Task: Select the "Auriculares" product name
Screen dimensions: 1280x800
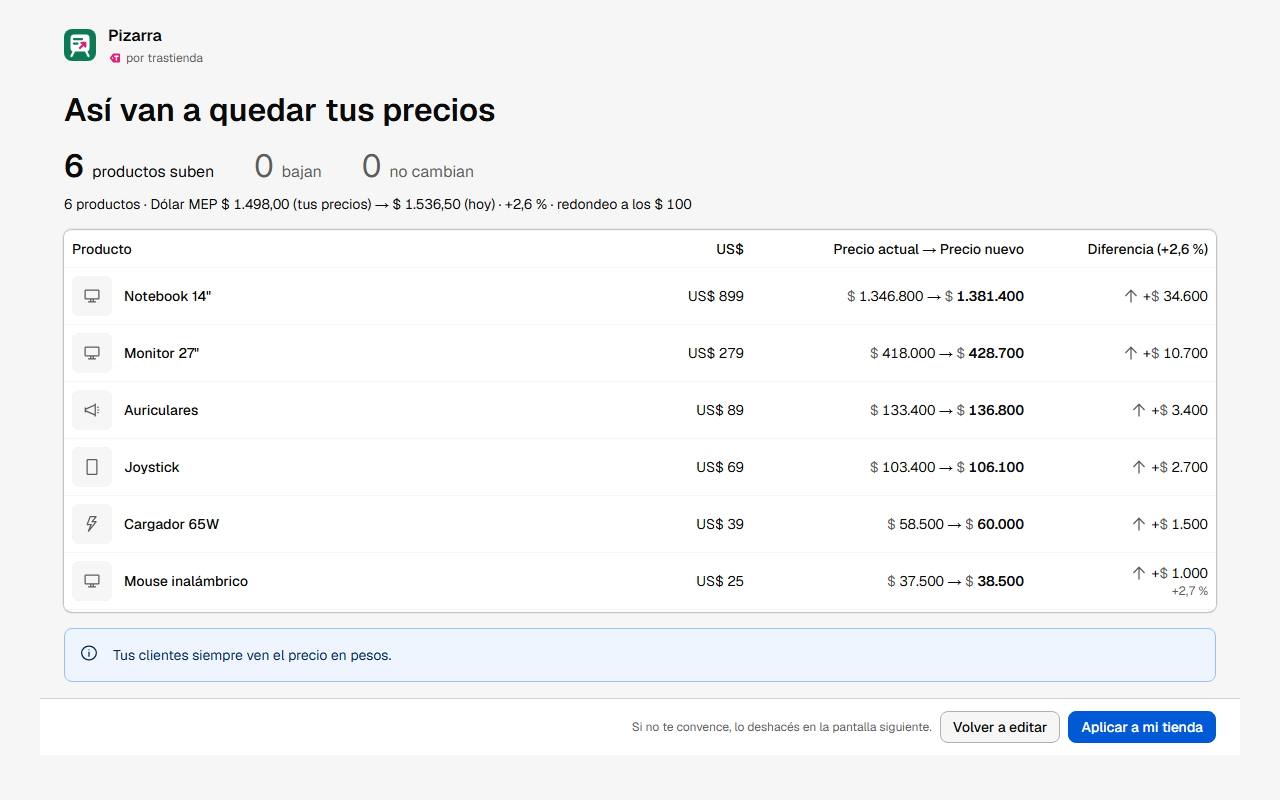Action: [161, 410]
